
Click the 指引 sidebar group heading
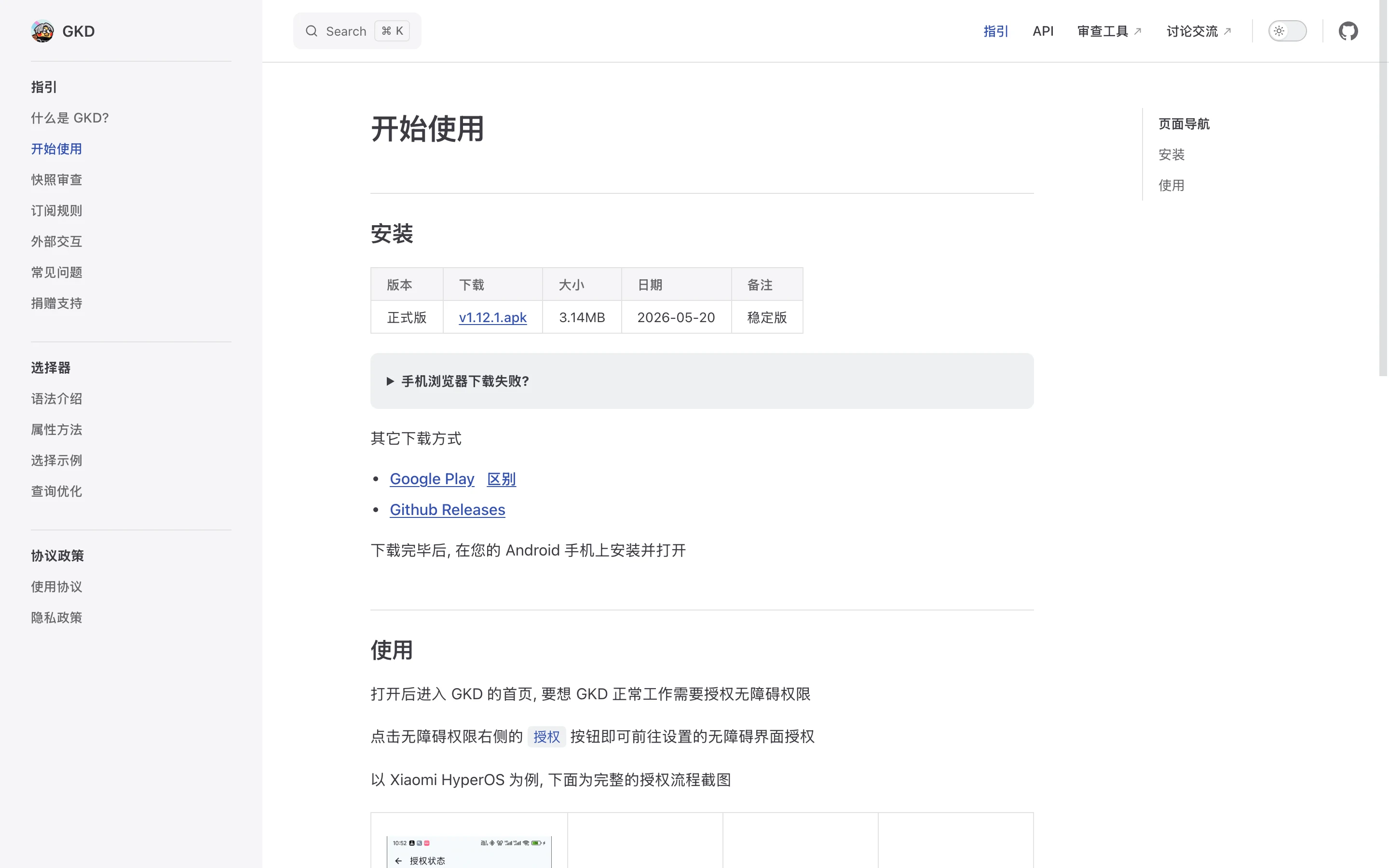[43, 87]
